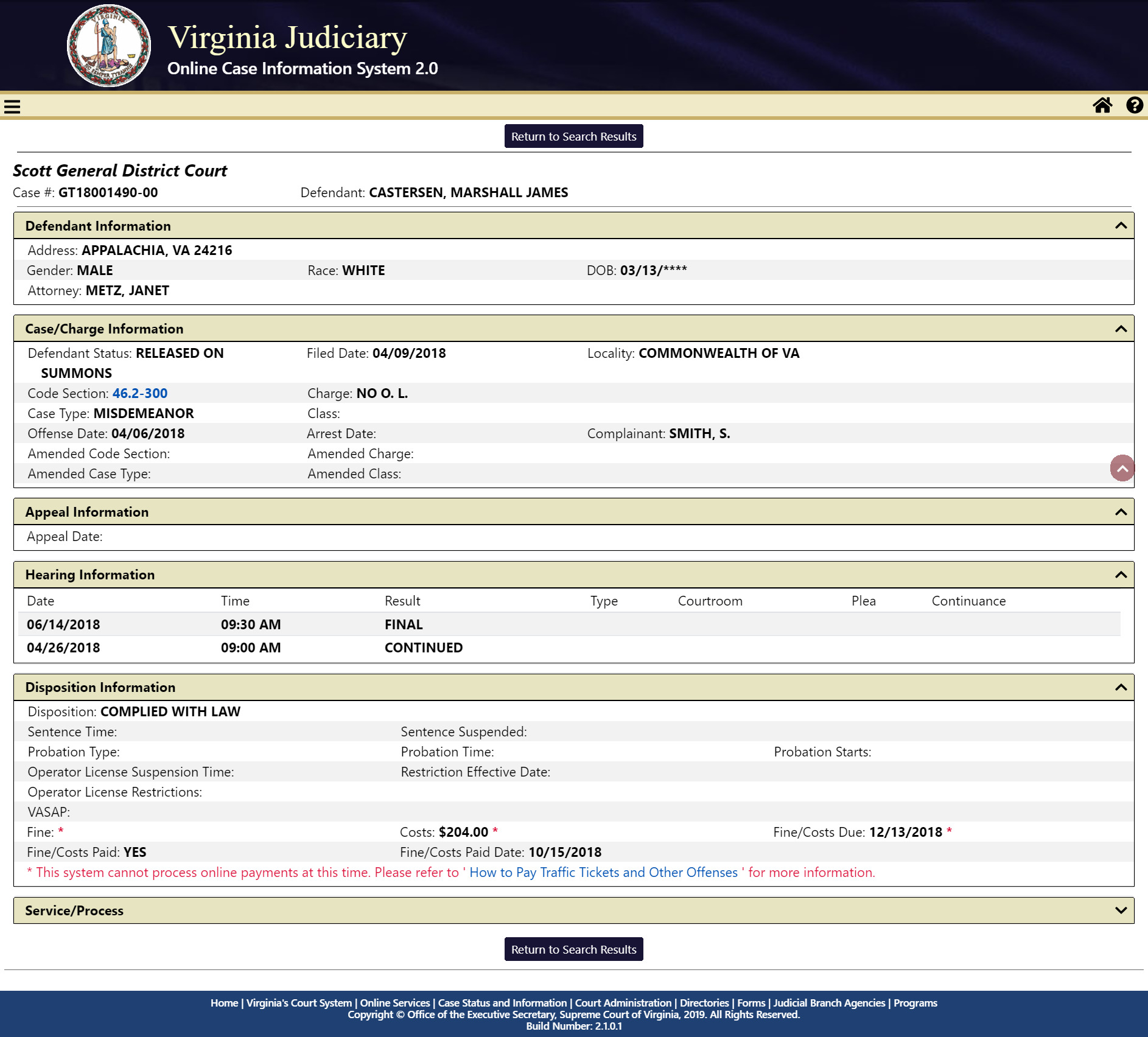Image resolution: width=1148 pixels, height=1037 pixels.
Task: Select the 06/14/2018 hearing date
Action: click(63, 624)
